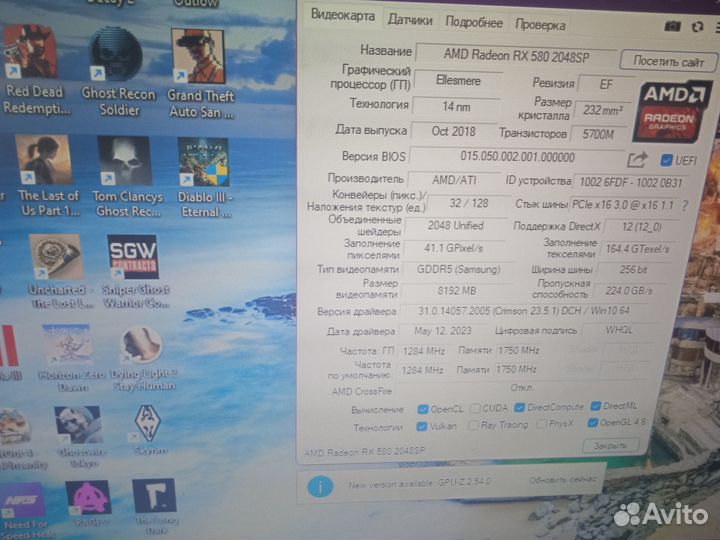Toggle the DirectML checkbox
Screen dimensions: 720x540
(596, 406)
